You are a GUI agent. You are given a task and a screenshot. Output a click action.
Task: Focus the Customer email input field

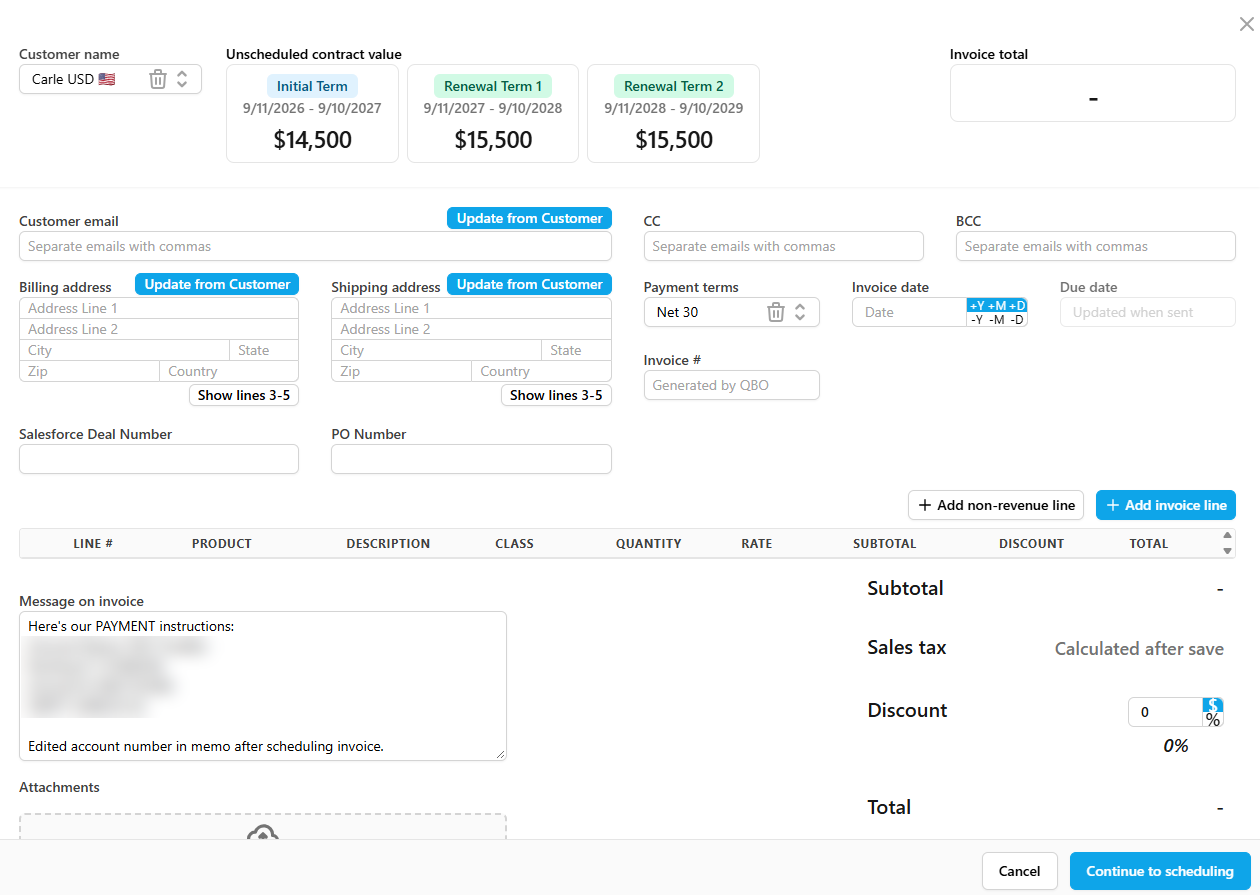coord(315,246)
